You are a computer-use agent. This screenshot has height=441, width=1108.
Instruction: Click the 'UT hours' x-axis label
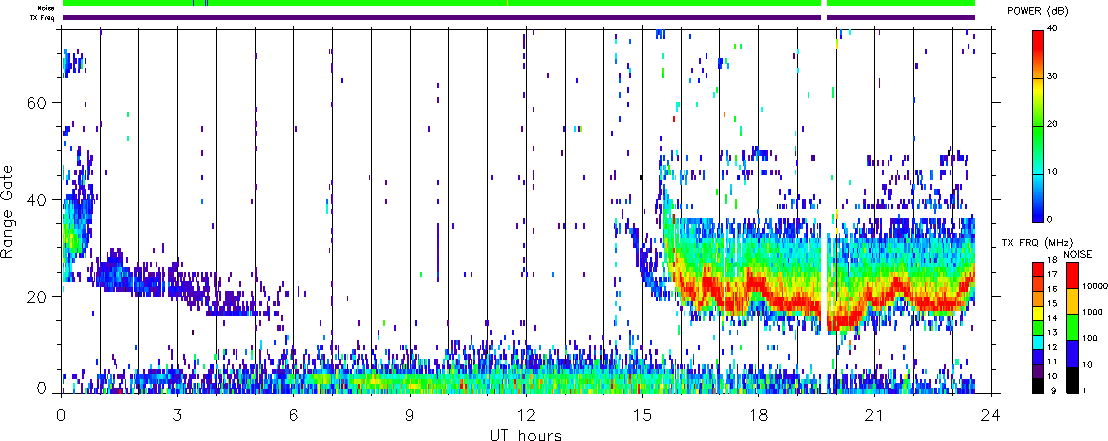526,434
